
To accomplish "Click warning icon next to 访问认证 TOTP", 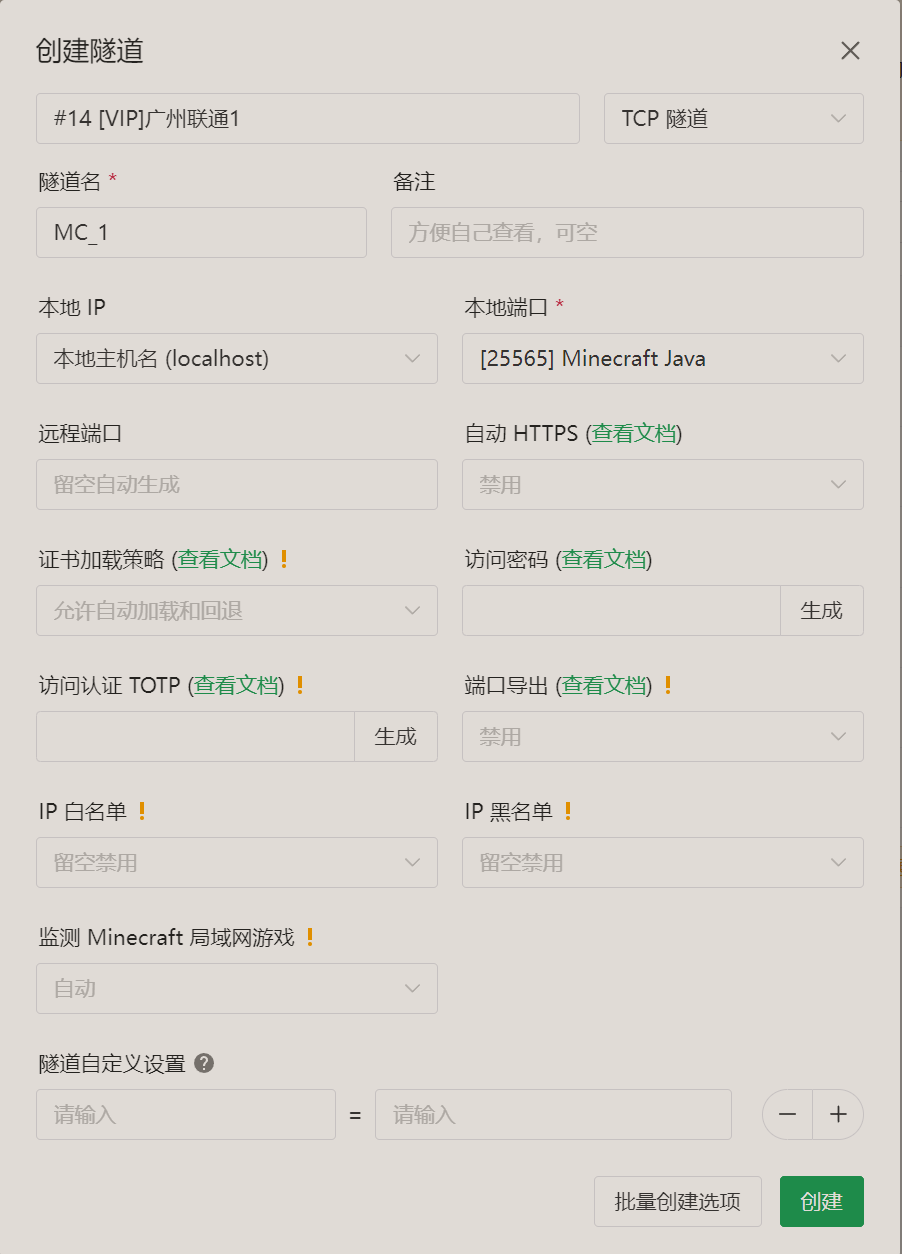I will click(300, 685).
